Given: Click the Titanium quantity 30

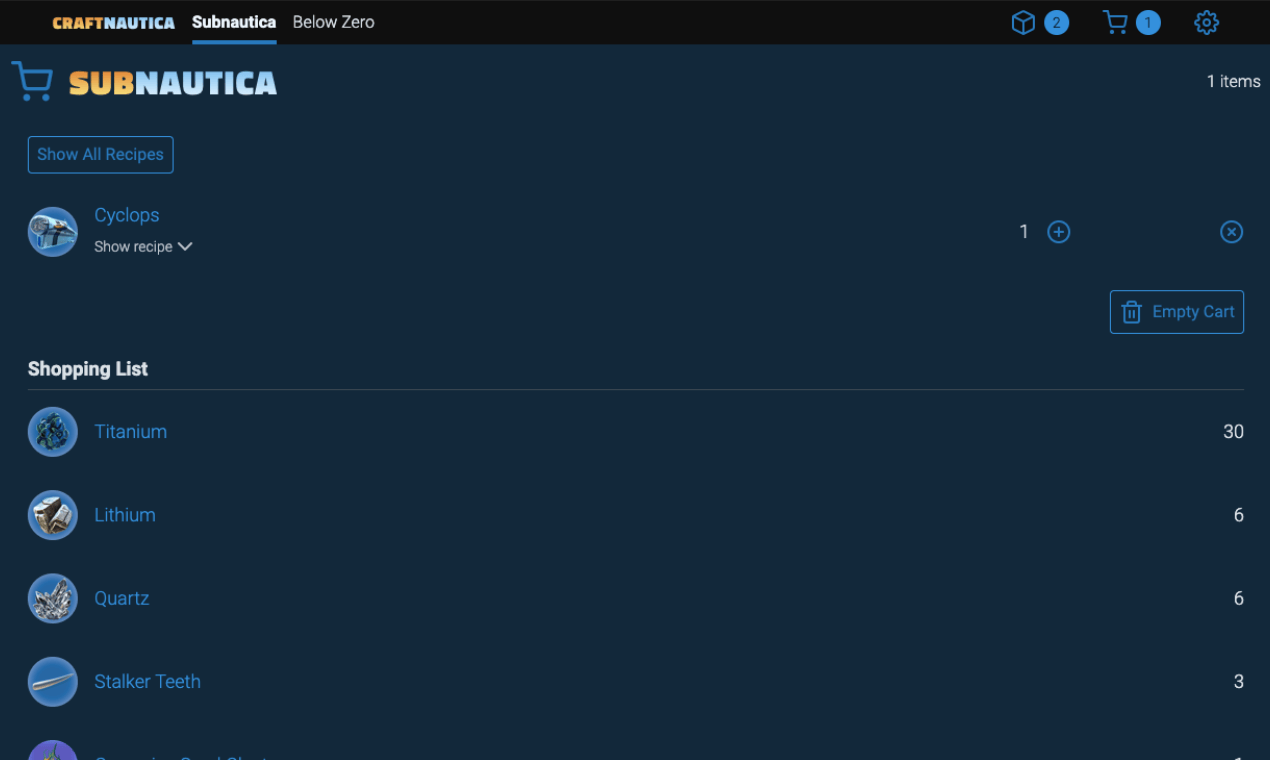Looking at the screenshot, I should pyautogui.click(x=1233, y=432).
